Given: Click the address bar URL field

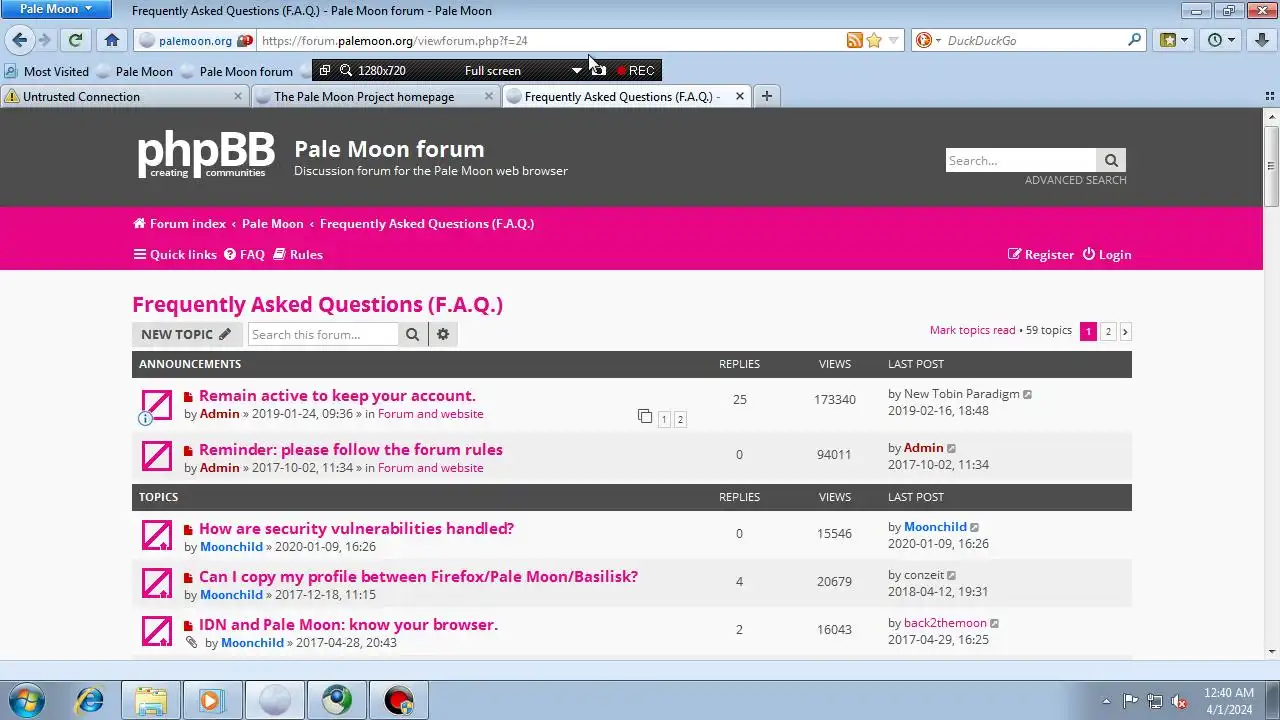Looking at the screenshot, I should (x=550, y=41).
